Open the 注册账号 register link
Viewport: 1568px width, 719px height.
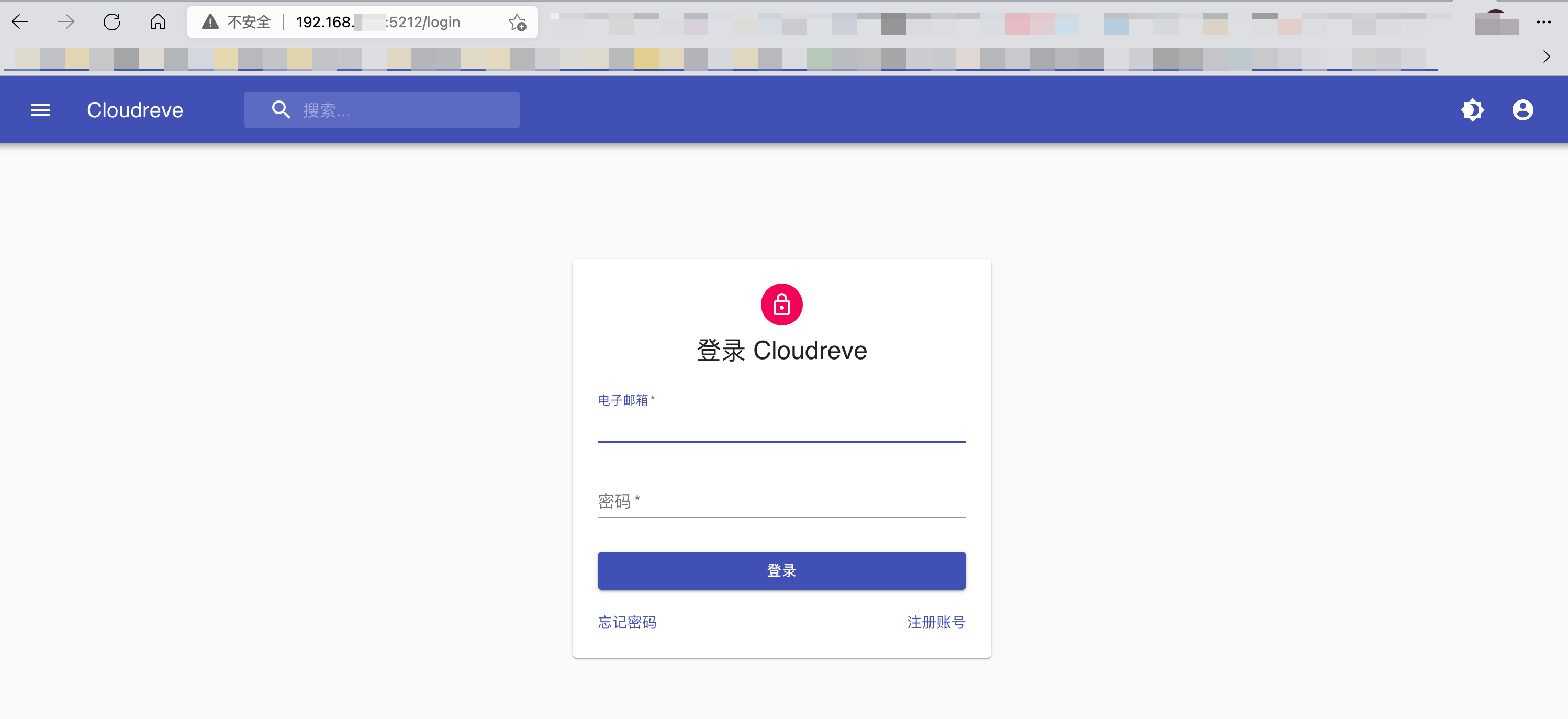(x=936, y=622)
